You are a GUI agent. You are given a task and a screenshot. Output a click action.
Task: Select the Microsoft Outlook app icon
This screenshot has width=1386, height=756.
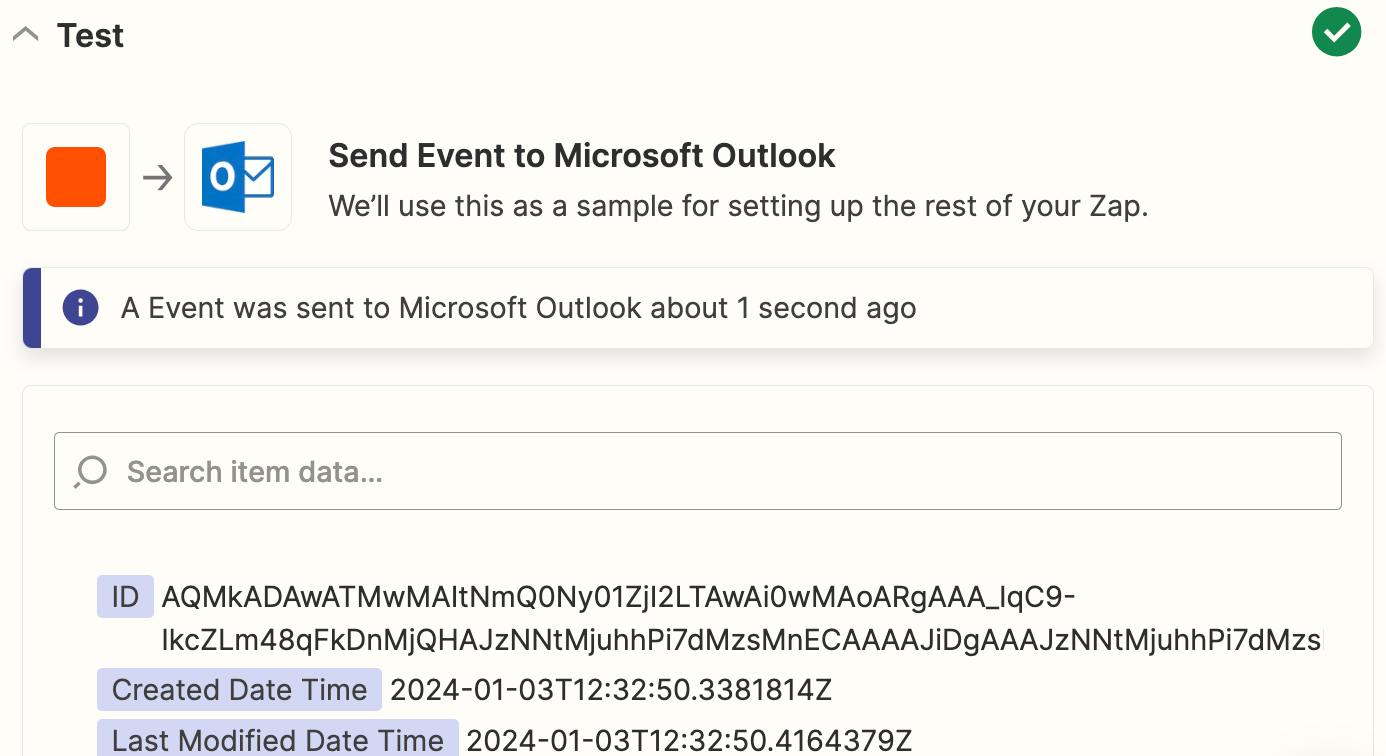(238, 177)
